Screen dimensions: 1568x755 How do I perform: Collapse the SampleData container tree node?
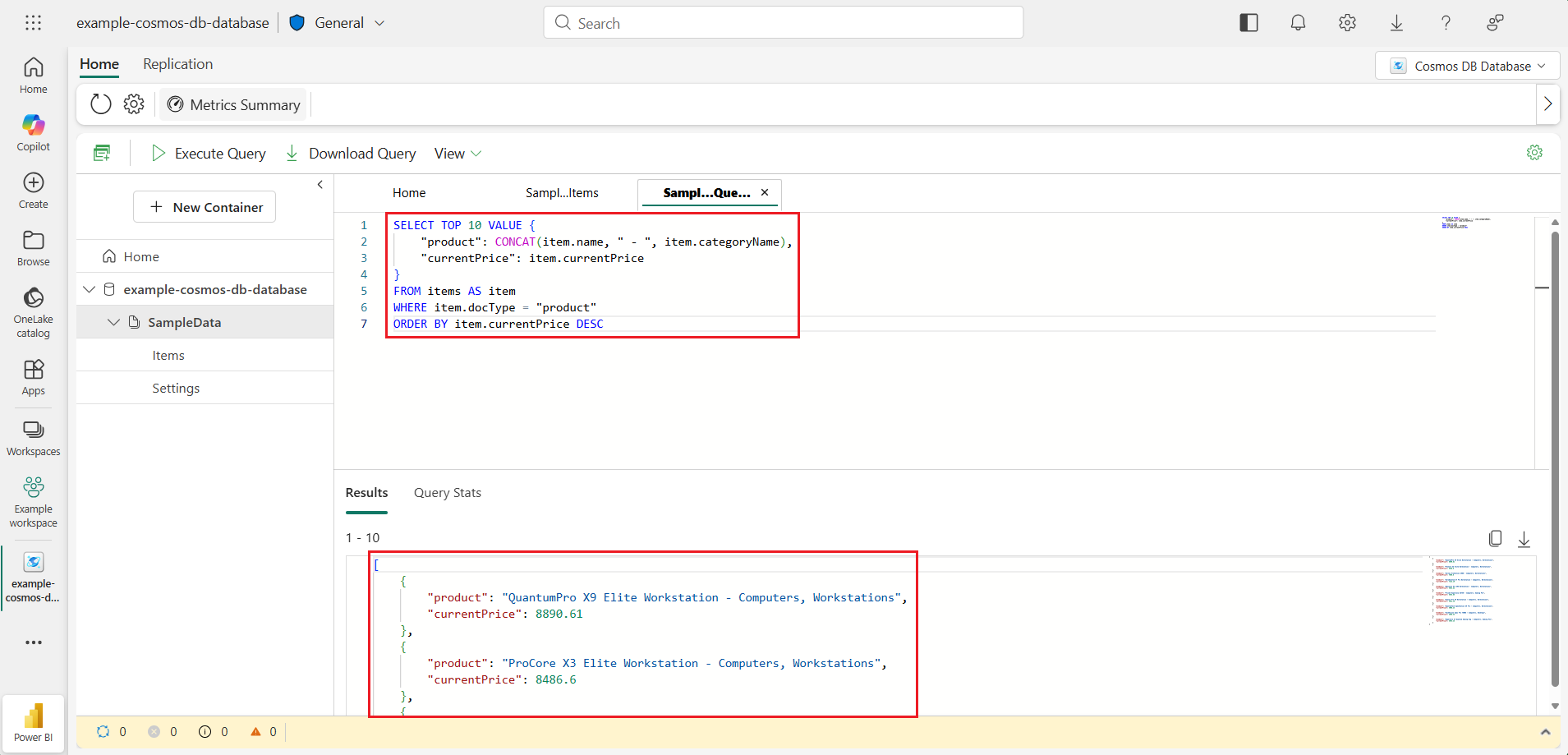click(114, 323)
